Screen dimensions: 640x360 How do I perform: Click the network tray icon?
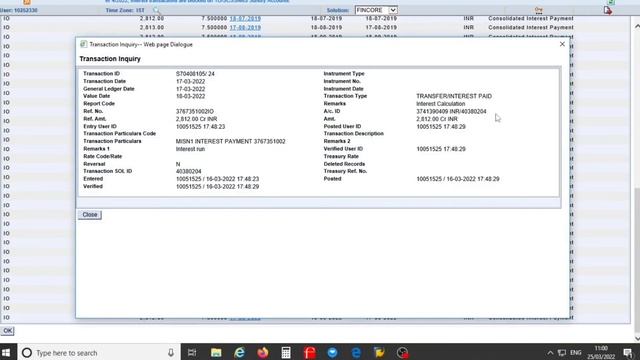562,353
